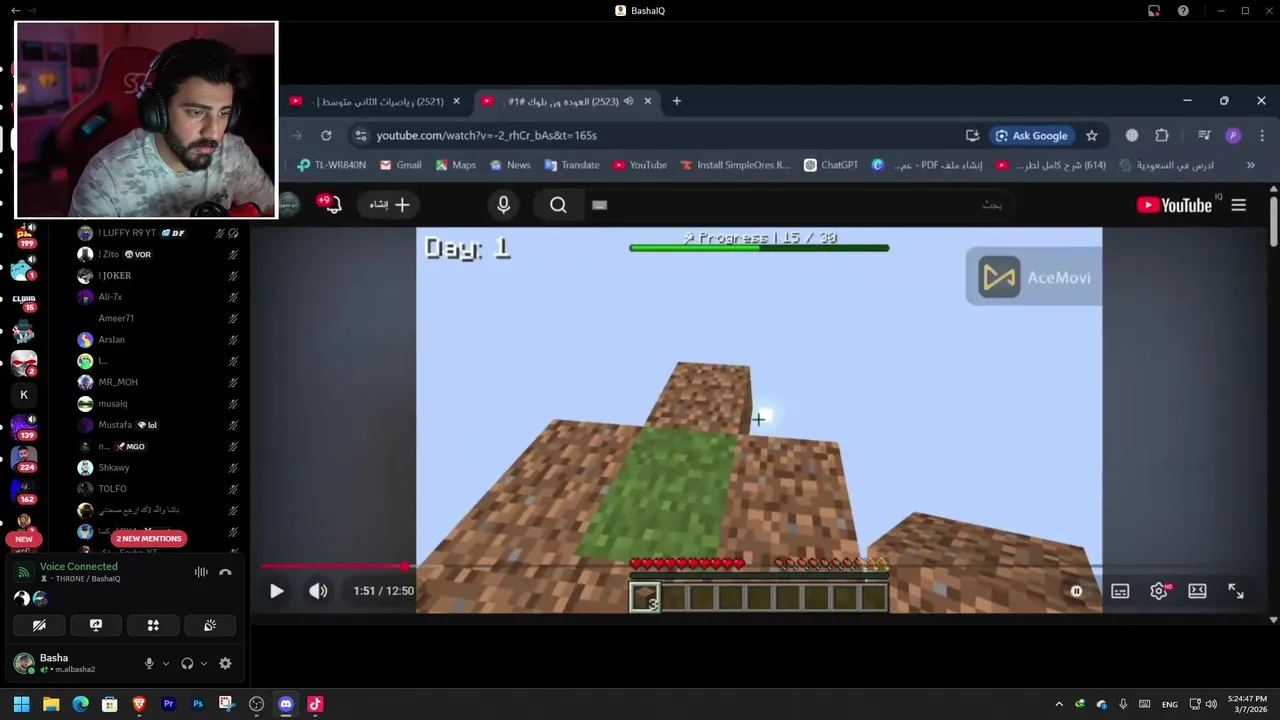Expand Discord output device options arrow

click(x=204, y=663)
